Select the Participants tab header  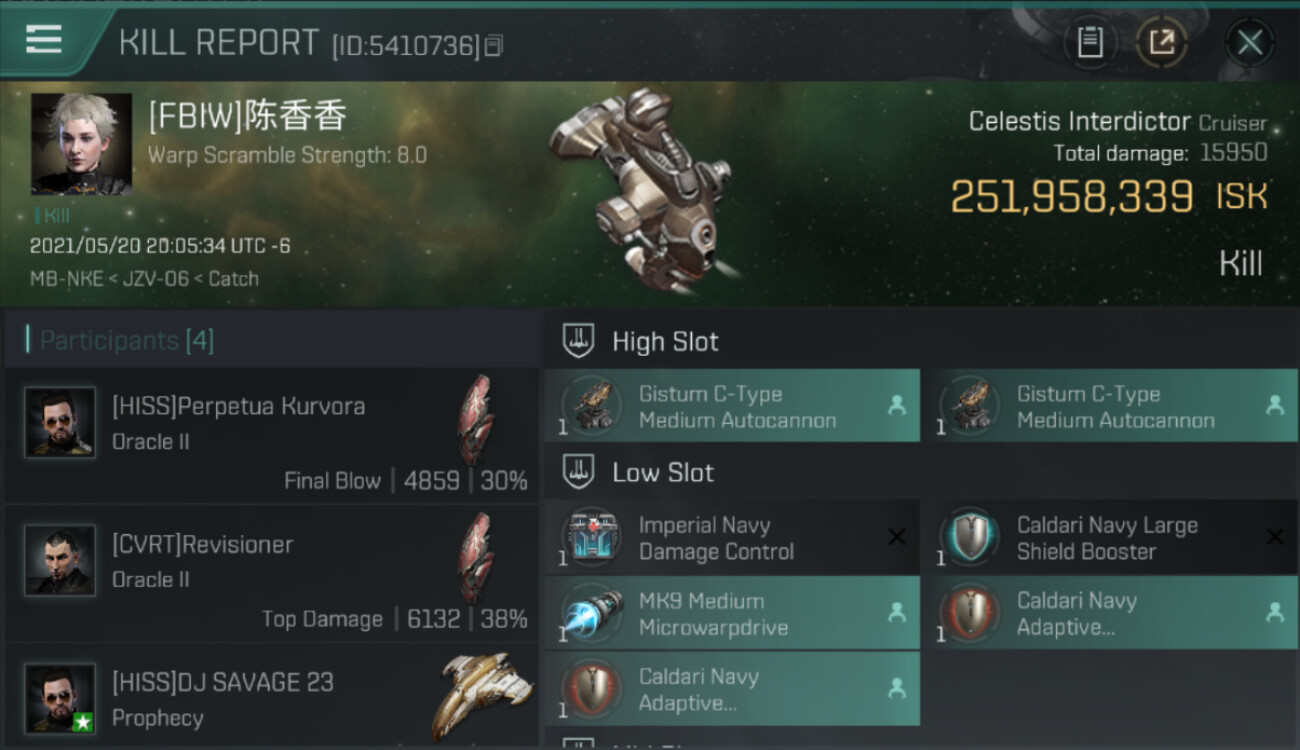(126, 340)
